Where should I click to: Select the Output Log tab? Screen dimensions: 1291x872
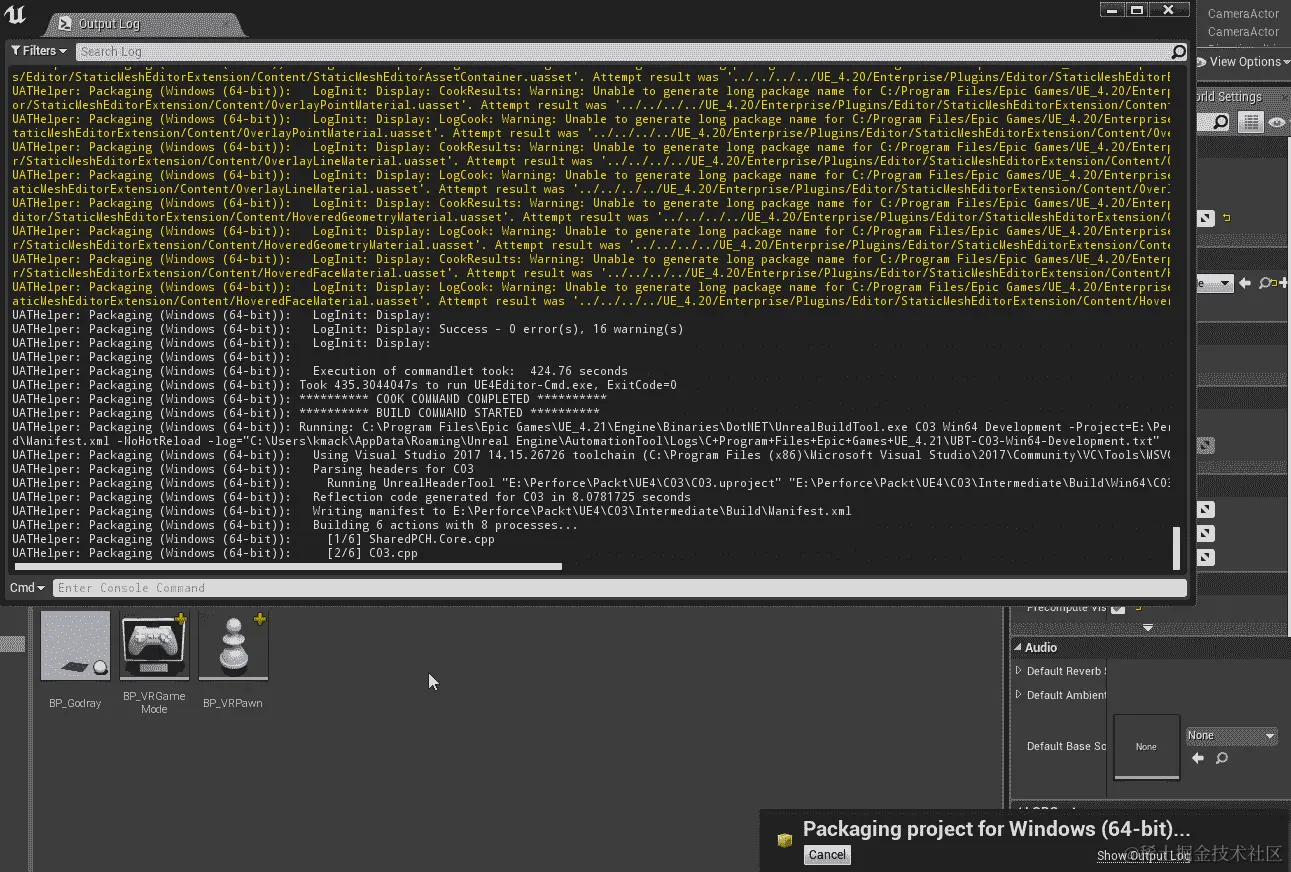pos(143,24)
